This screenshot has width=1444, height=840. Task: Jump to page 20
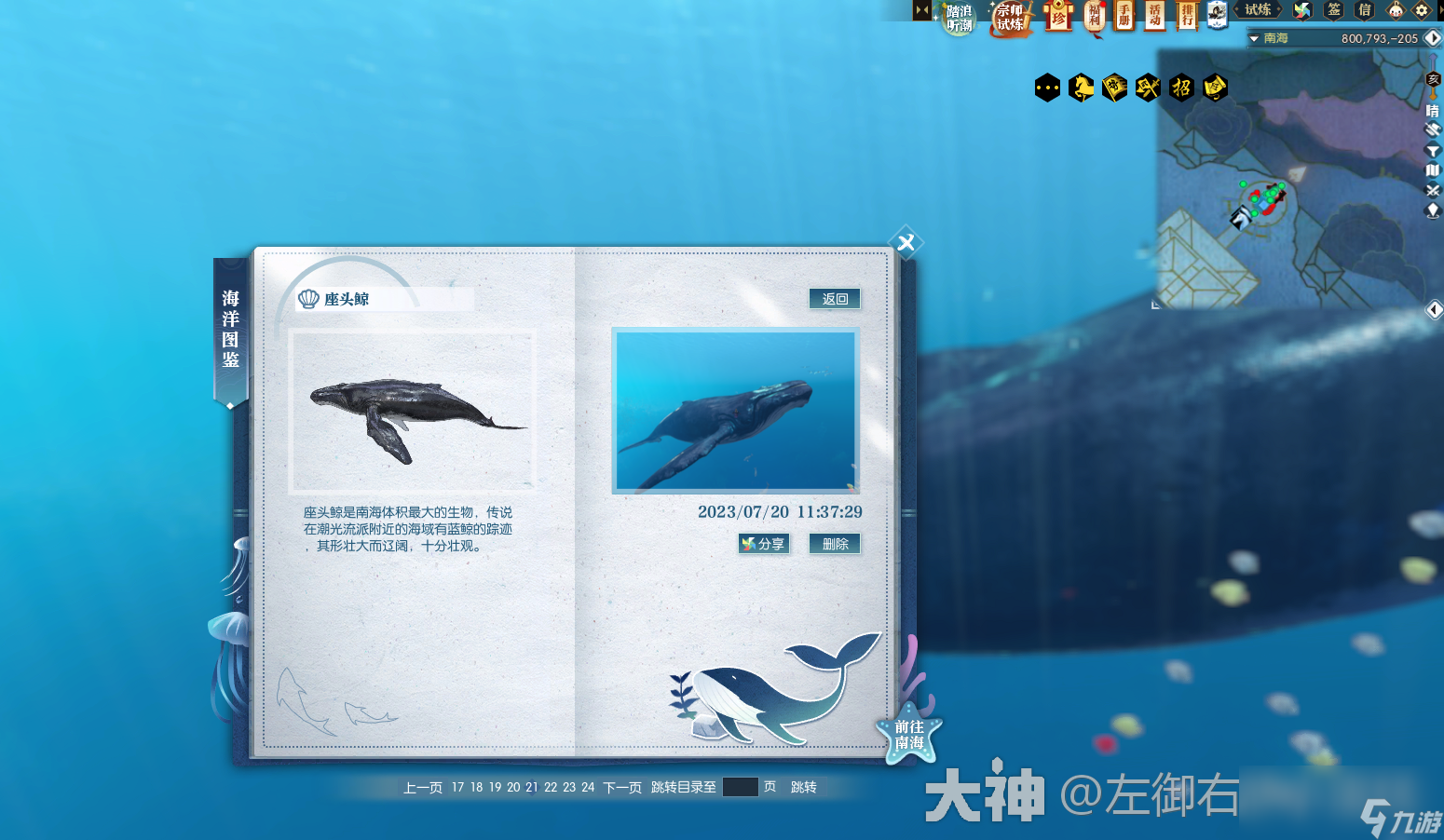tap(513, 788)
